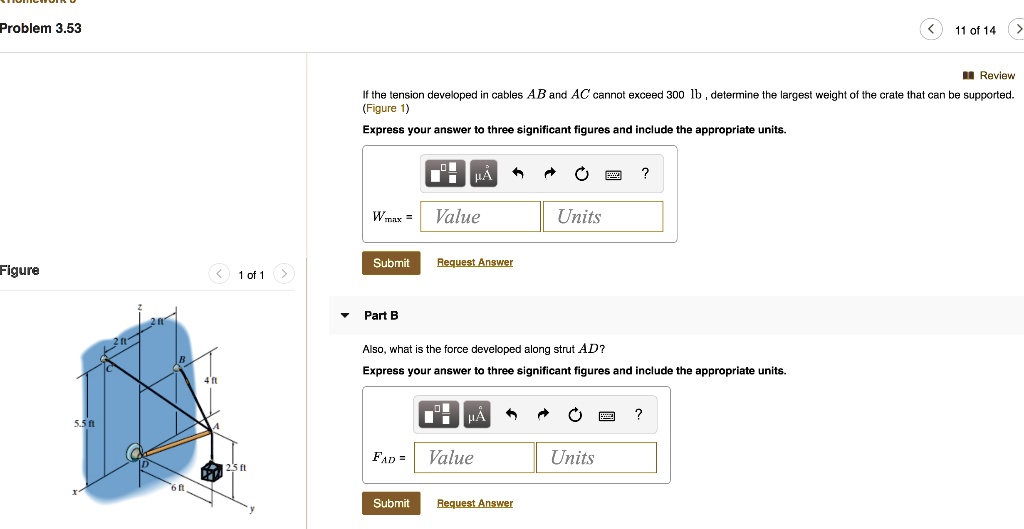Go to the previous problem arrow
This screenshot has width=1024, height=529.
coord(930,30)
